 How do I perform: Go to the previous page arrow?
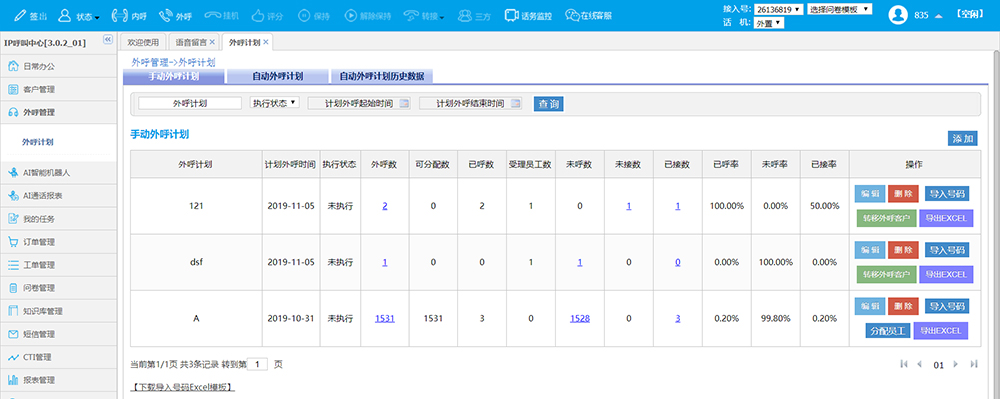tap(919, 364)
